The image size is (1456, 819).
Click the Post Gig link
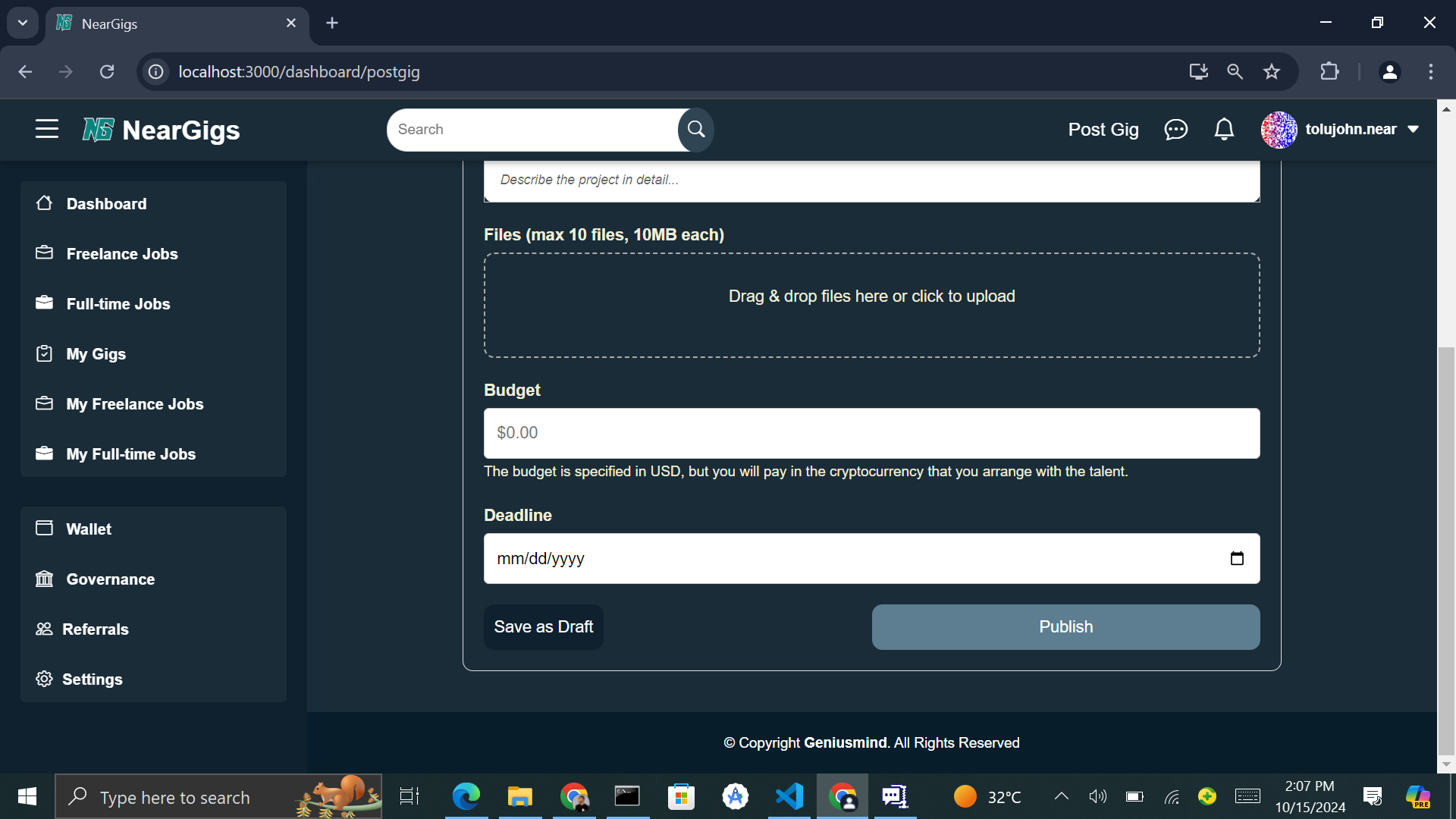(1103, 130)
